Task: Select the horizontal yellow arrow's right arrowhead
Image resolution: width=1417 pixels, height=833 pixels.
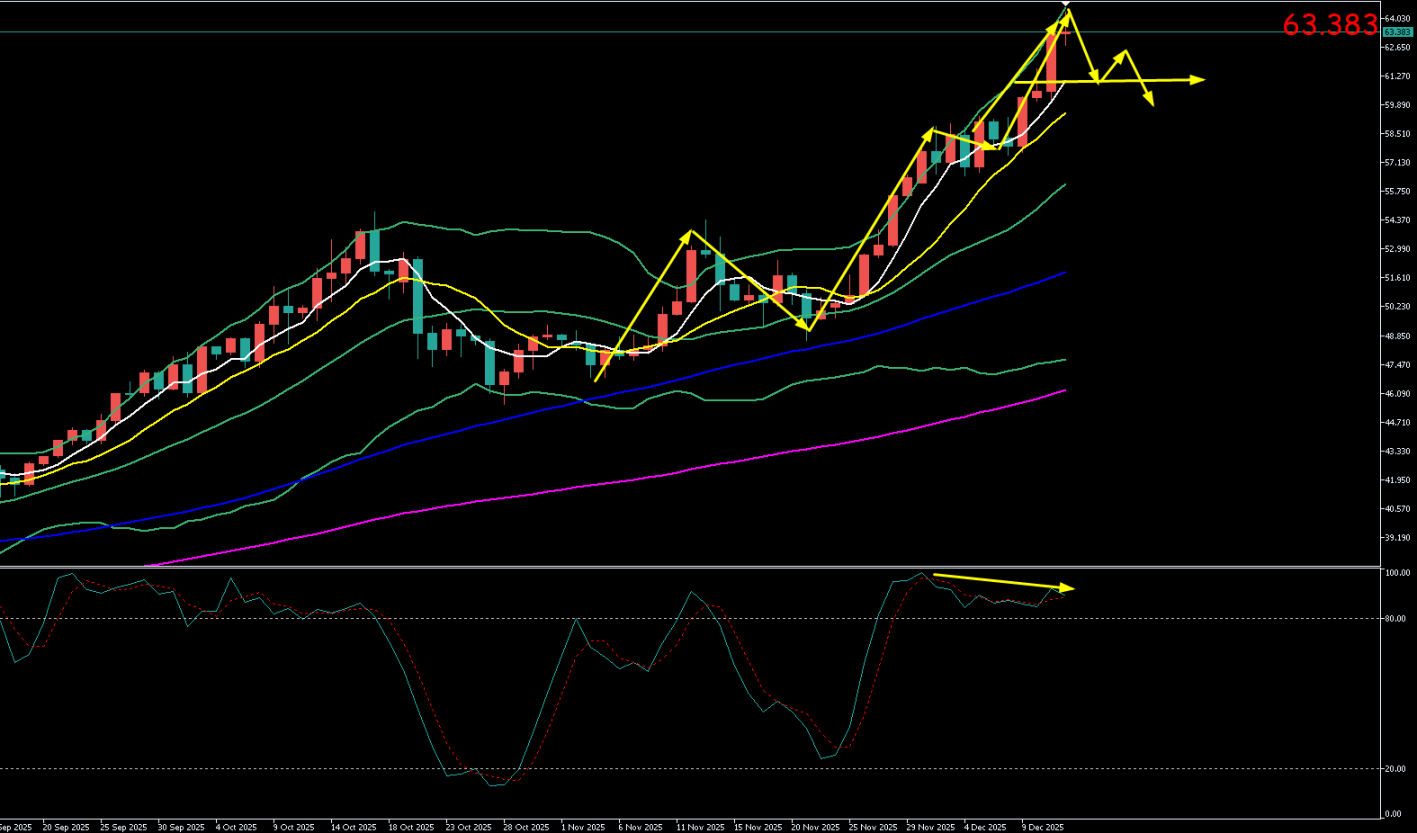Action: click(1198, 79)
